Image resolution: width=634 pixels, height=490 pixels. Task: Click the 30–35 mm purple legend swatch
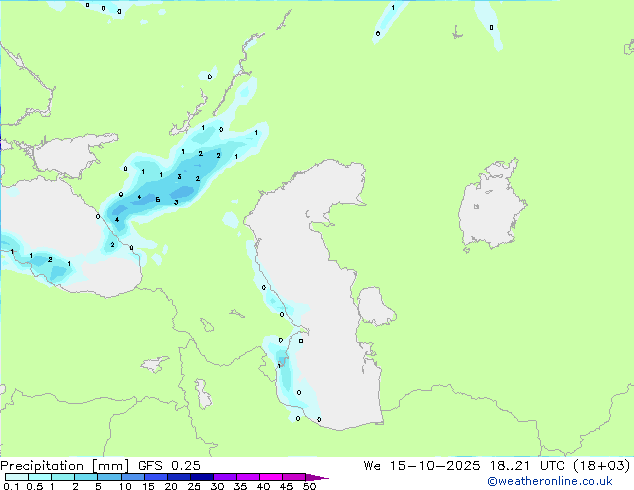pos(224,477)
